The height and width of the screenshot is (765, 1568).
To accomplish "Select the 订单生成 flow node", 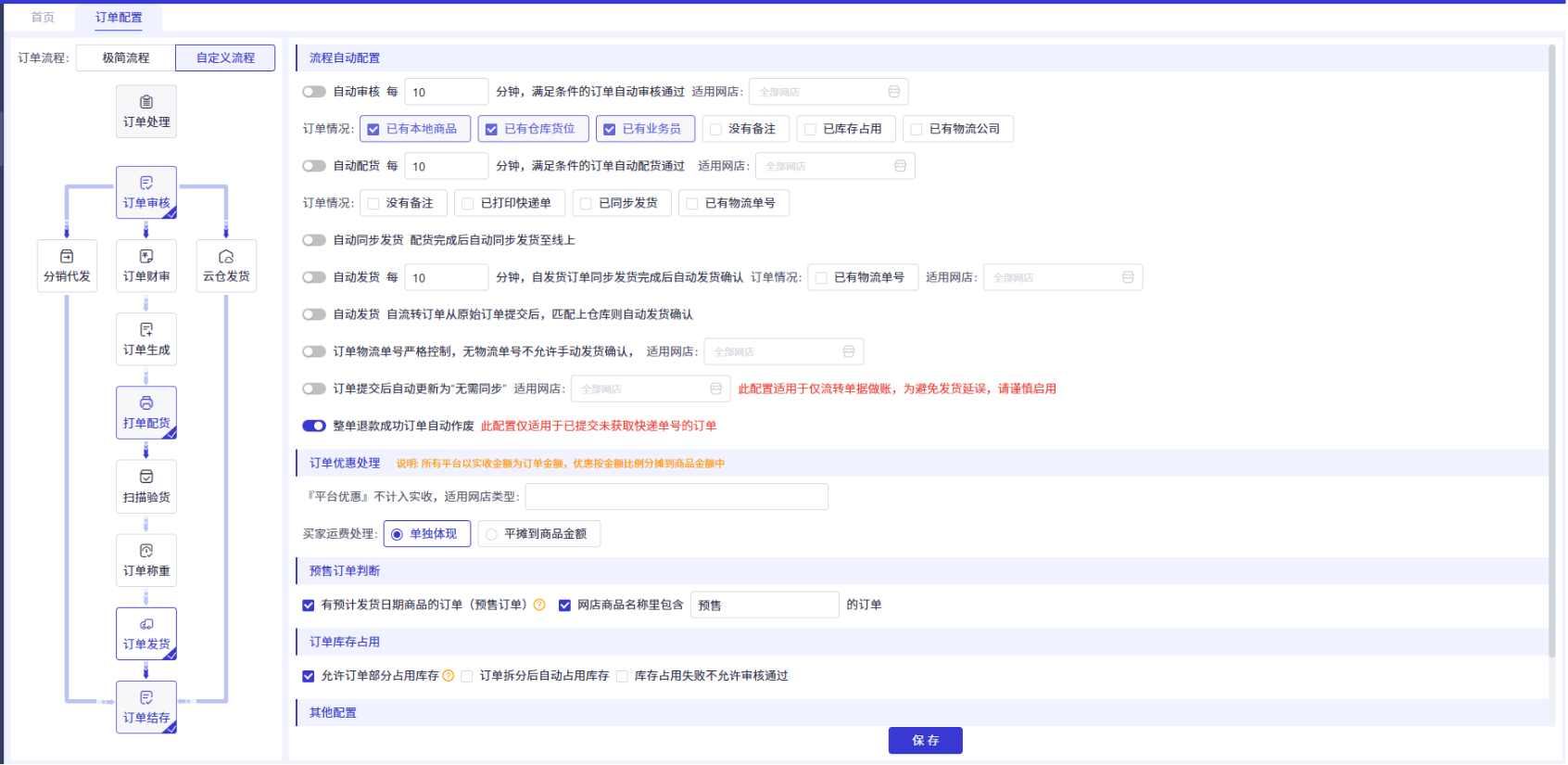I will click(146, 339).
